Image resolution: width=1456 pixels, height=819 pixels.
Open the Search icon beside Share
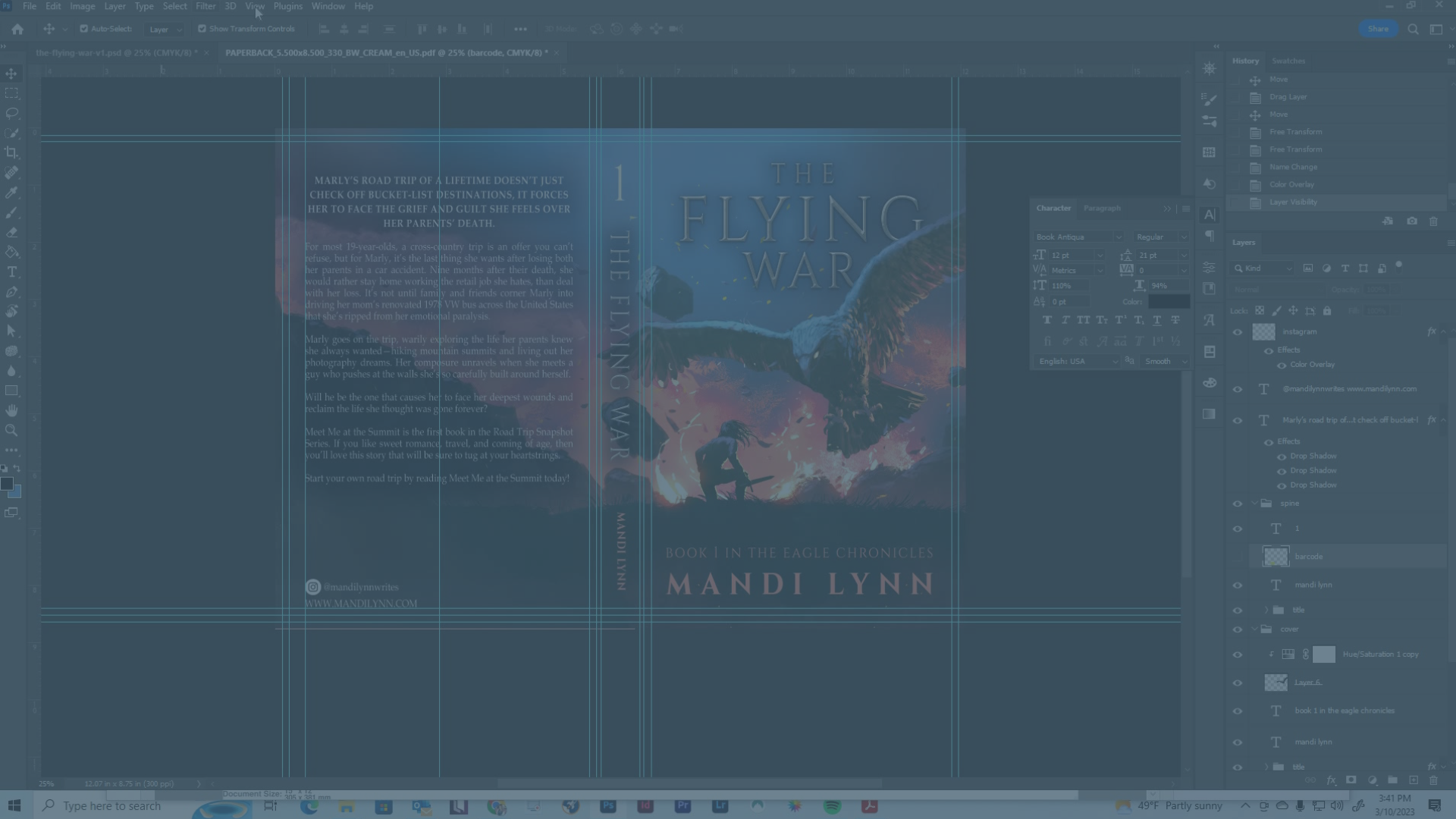point(1413,29)
